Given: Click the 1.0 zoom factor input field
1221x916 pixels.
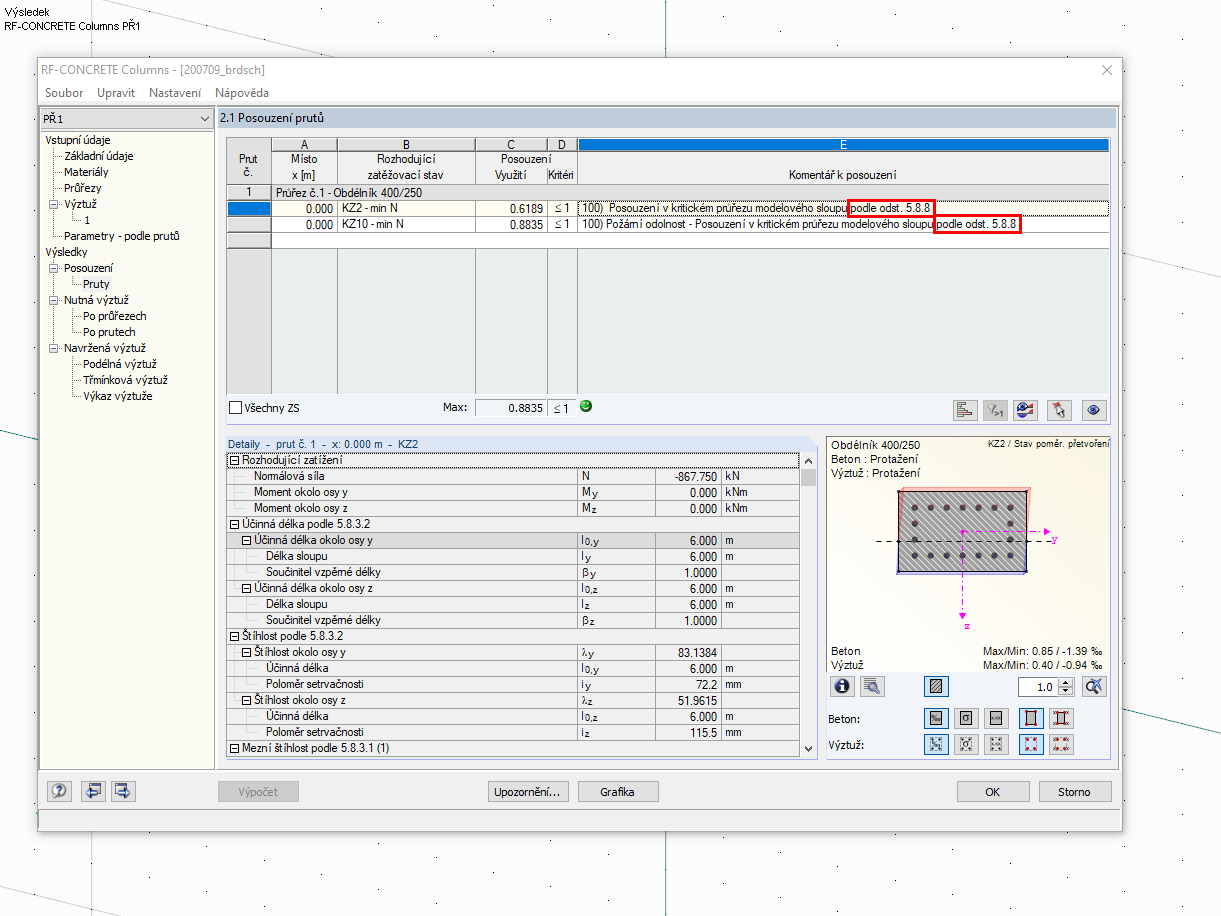Looking at the screenshot, I should (1038, 687).
